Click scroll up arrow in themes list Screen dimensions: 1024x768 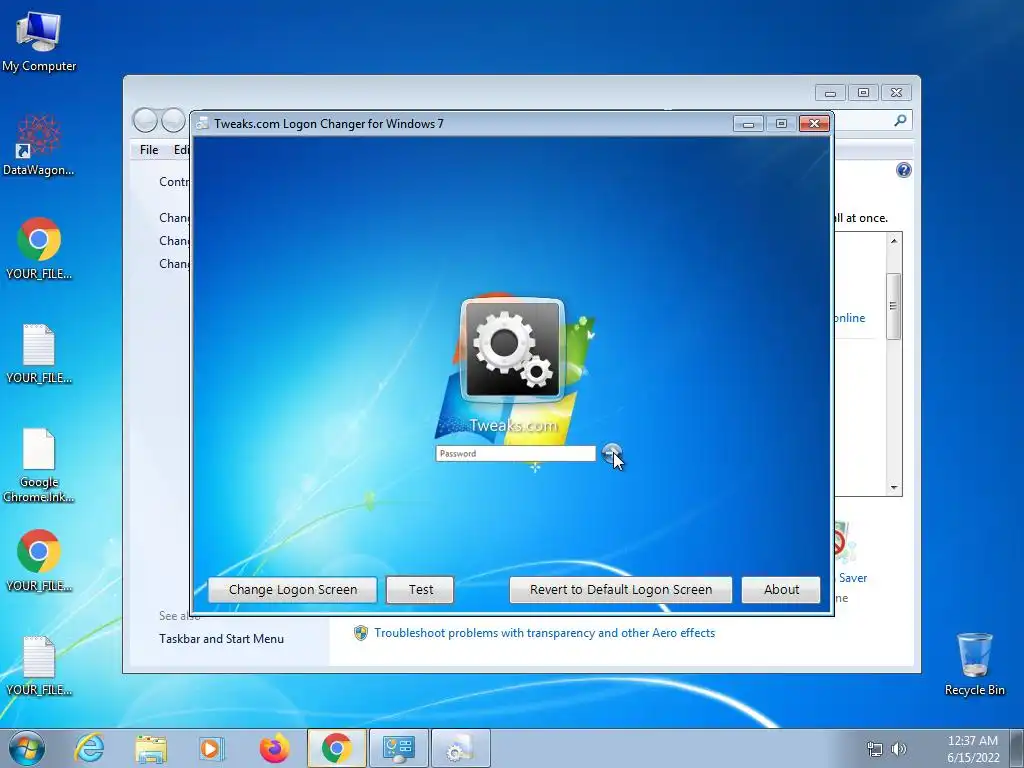point(894,241)
